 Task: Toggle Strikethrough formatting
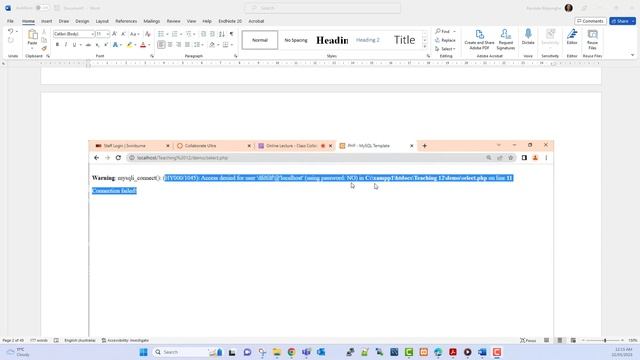pyautogui.click(x=88, y=44)
